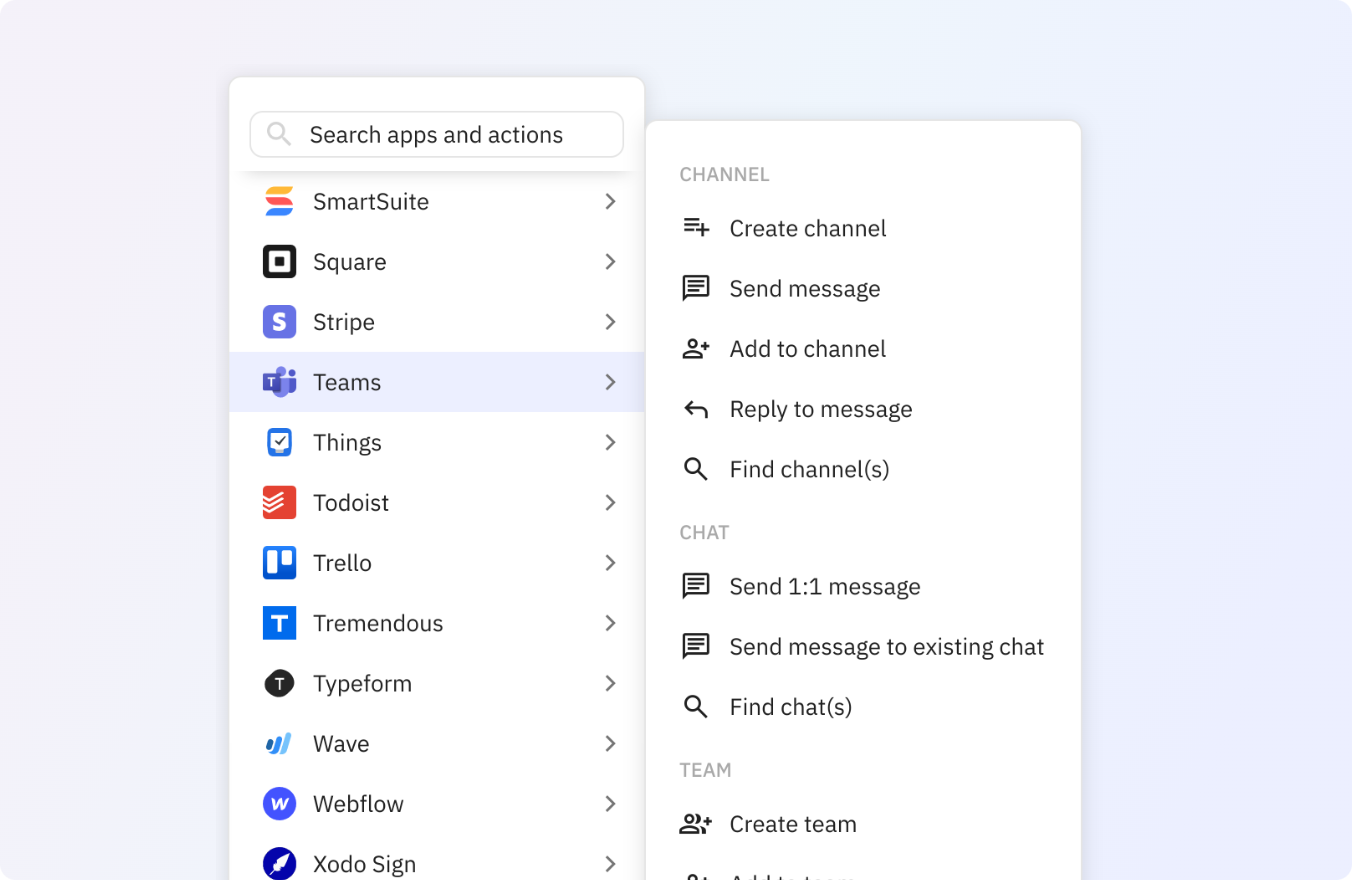The image size is (1352, 880).
Task: Select the Todoist label
Action: pyautogui.click(x=351, y=503)
